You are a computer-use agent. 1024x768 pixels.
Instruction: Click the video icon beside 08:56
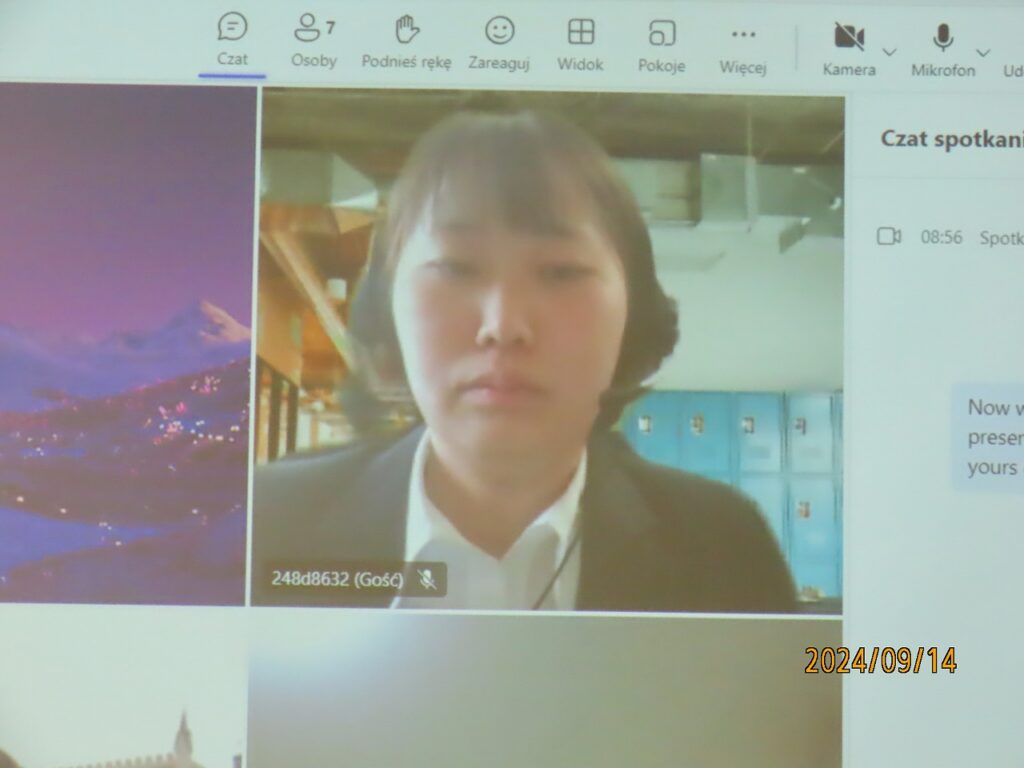(x=888, y=236)
